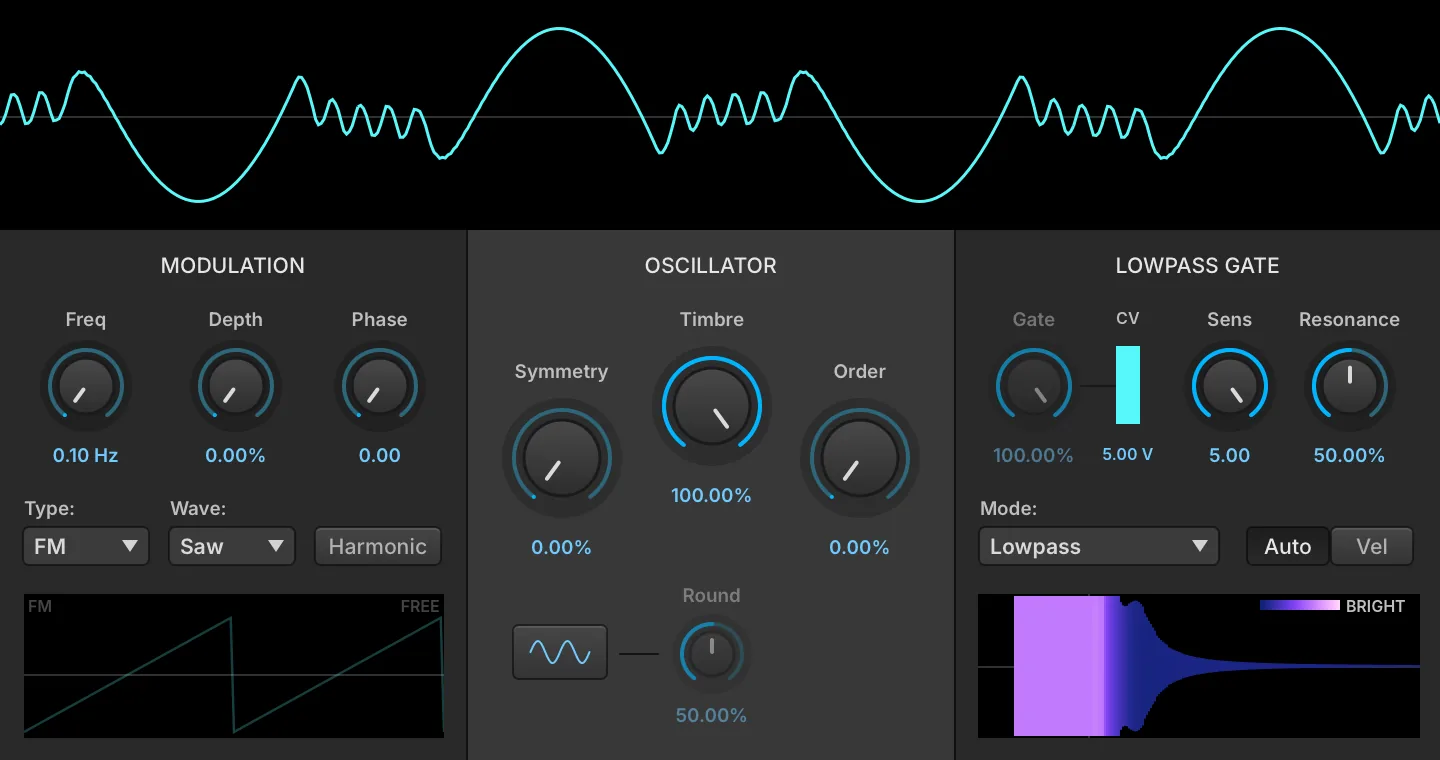
Task: Click the Phase value 0.00
Action: click(x=379, y=455)
